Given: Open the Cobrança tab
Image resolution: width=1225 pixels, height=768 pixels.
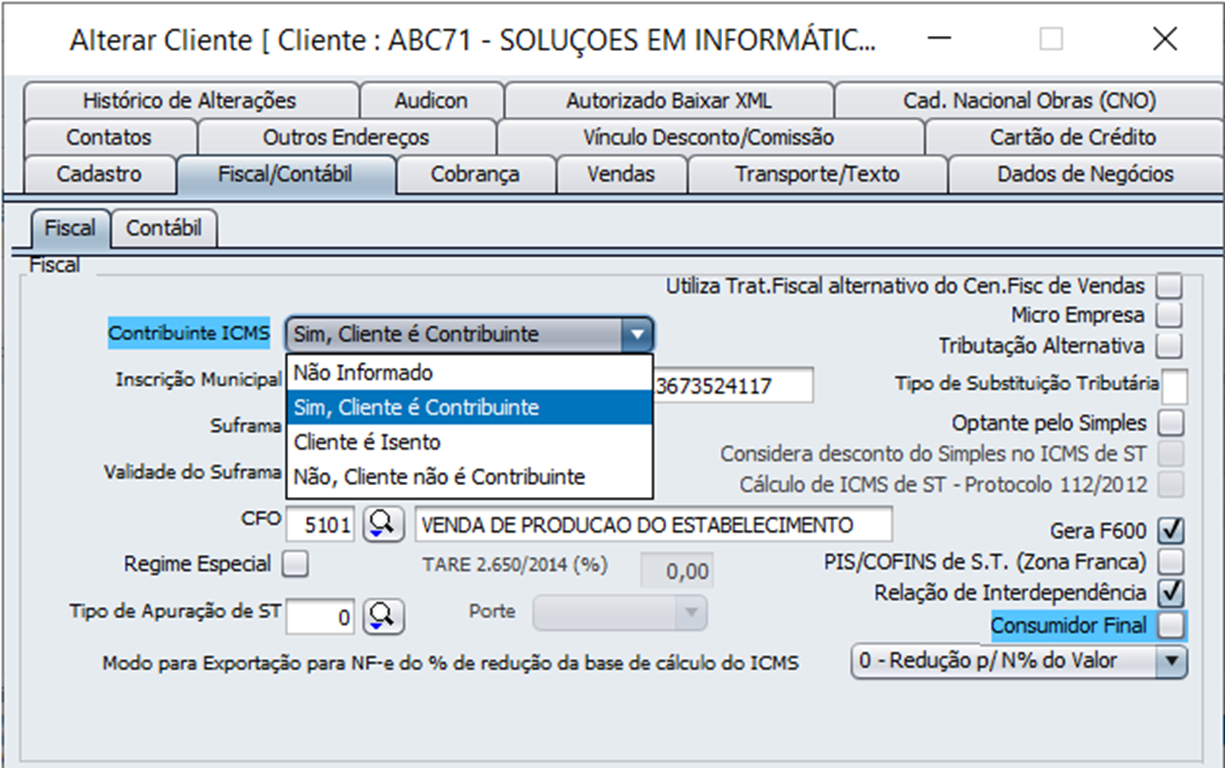Looking at the screenshot, I should click(x=475, y=174).
